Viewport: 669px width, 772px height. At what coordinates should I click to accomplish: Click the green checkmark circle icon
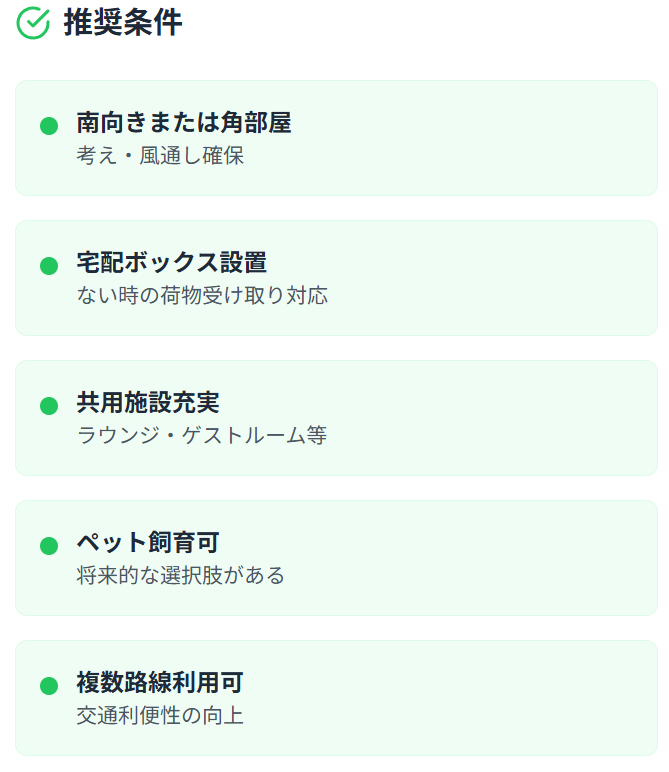33,23
